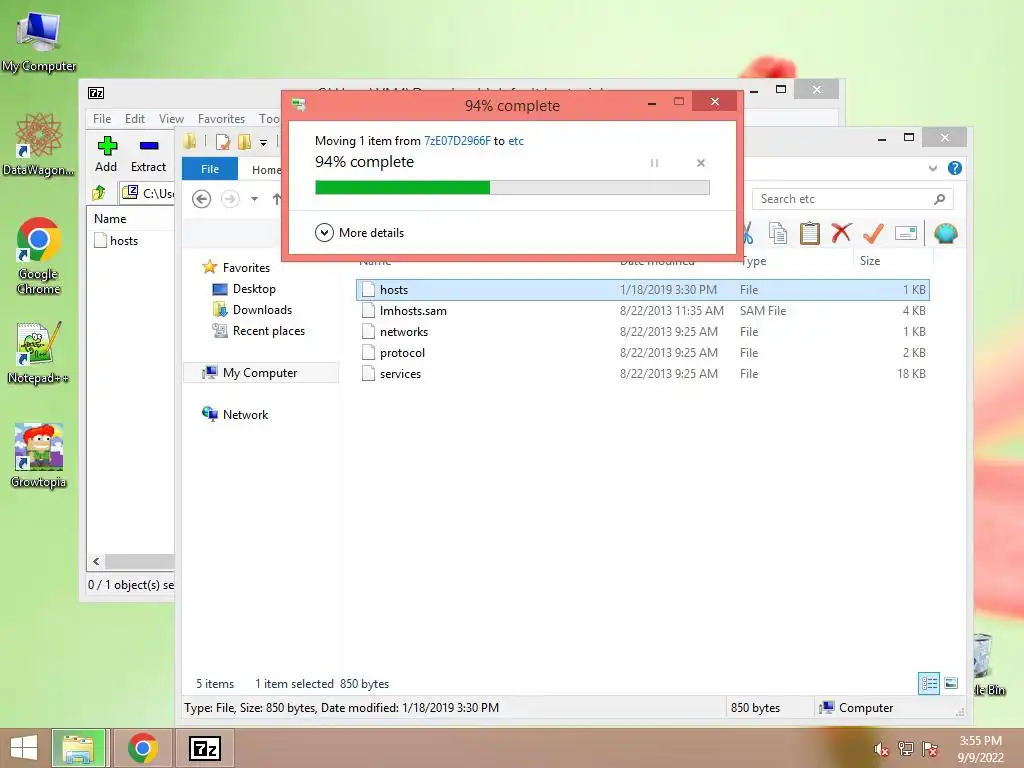This screenshot has width=1024, height=768.
Task: Open Explorer Help question mark icon
Action: pos(955,168)
